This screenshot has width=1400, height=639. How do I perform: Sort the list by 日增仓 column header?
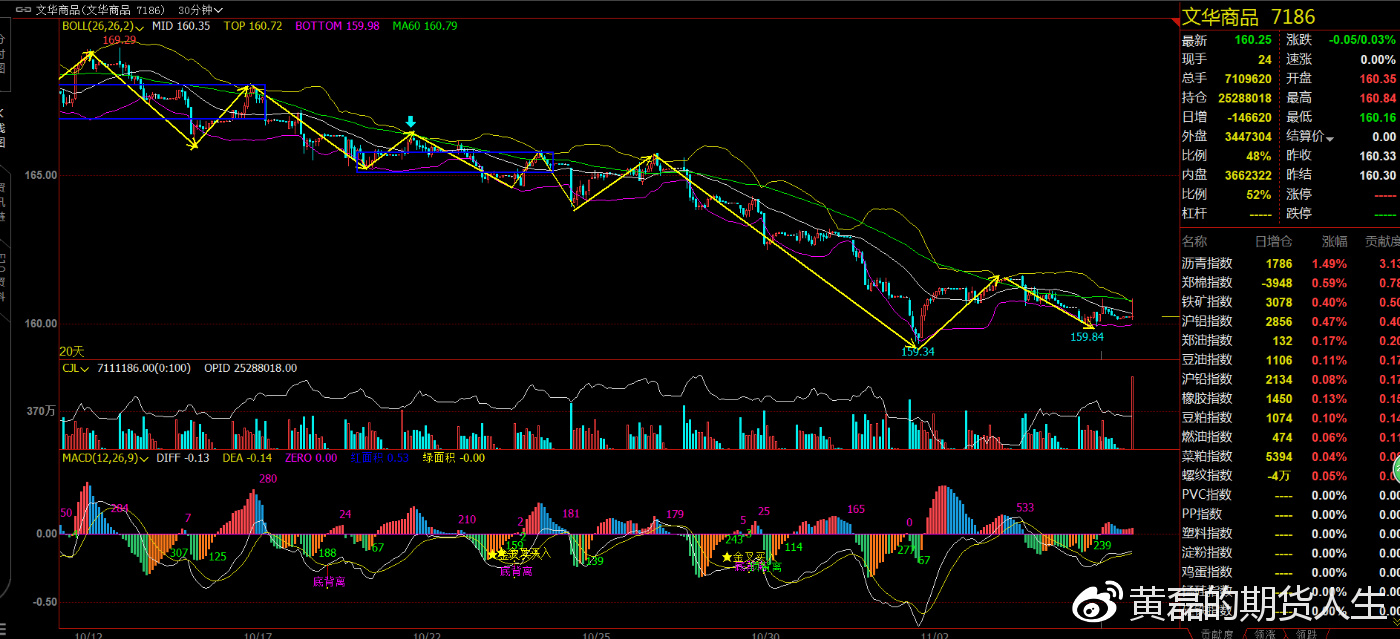[x=1273, y=241]
